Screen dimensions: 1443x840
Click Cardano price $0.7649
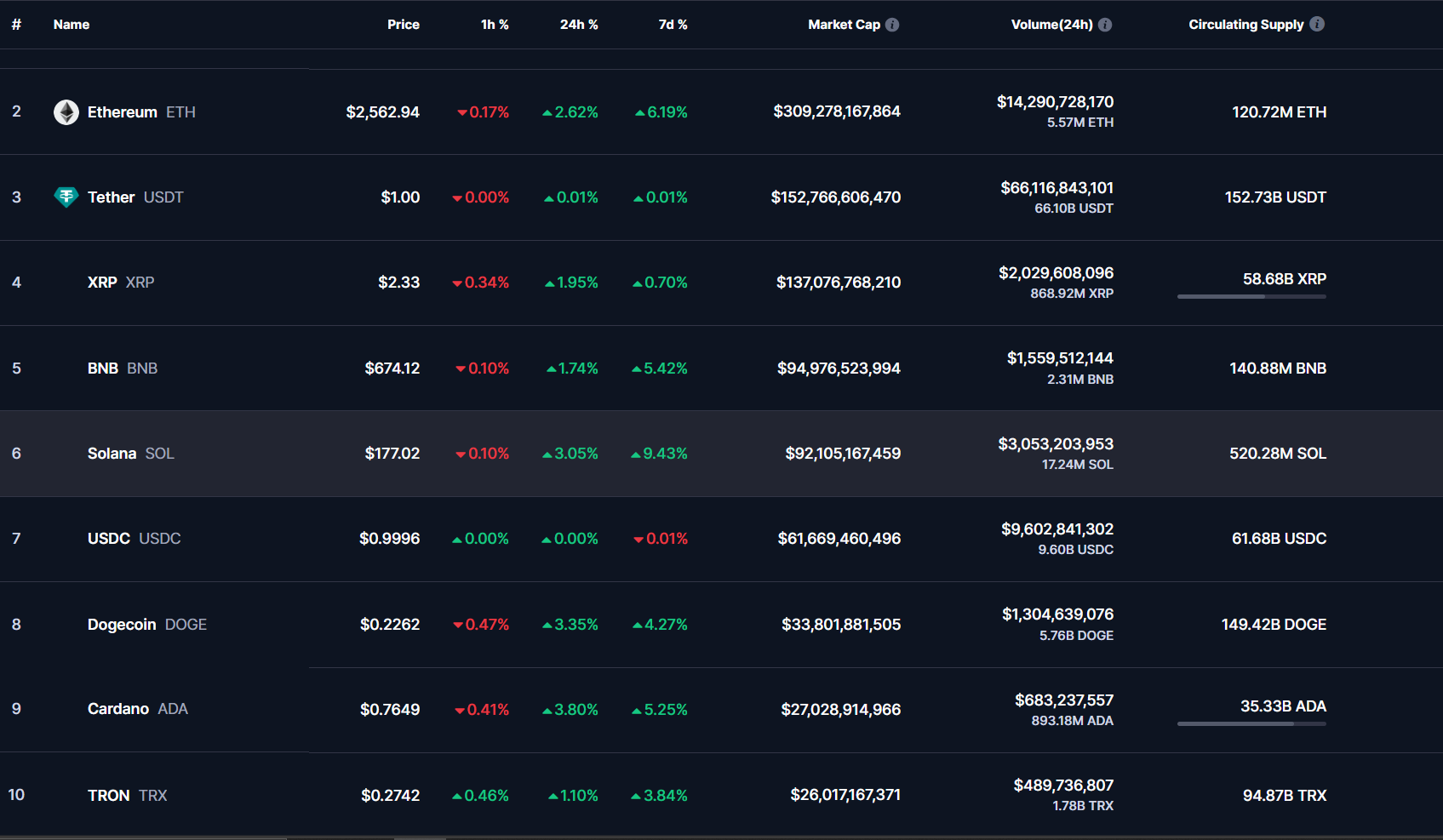tap(390, 710)
